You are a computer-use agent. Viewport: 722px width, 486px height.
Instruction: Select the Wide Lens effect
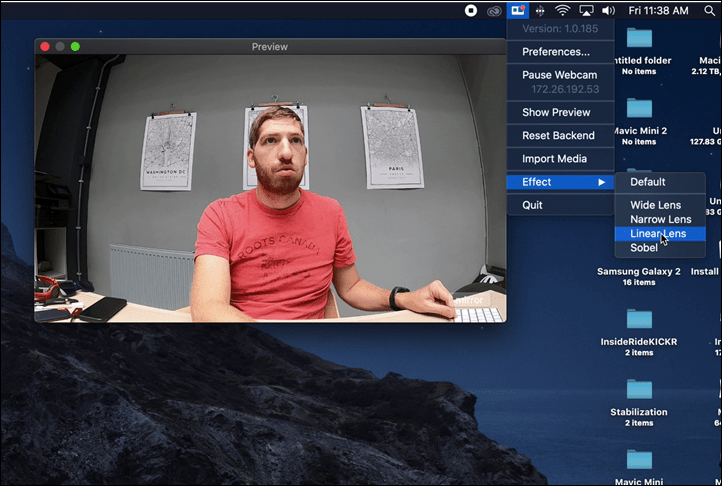point(660,205)
